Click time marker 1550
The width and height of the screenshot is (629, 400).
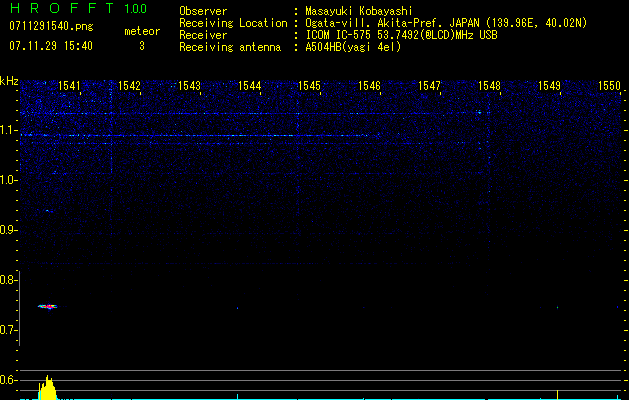[609, 85]
